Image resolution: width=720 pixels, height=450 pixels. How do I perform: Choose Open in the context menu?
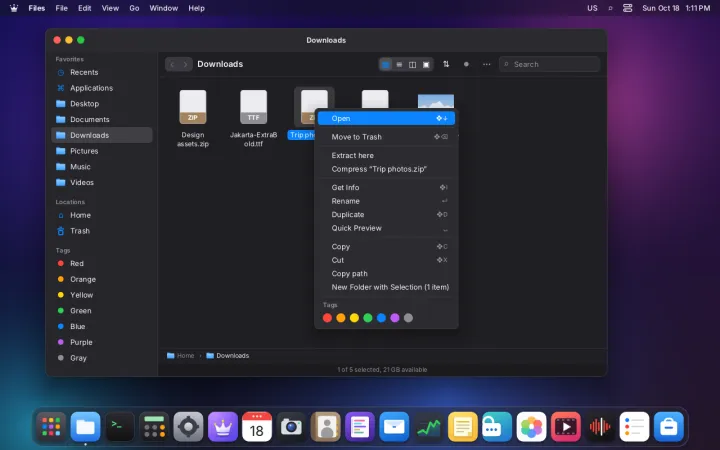point(386,118)
